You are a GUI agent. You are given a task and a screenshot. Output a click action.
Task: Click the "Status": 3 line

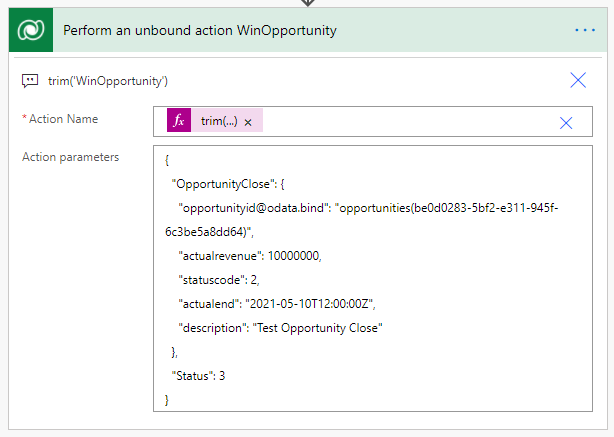(x=198, y=376)
